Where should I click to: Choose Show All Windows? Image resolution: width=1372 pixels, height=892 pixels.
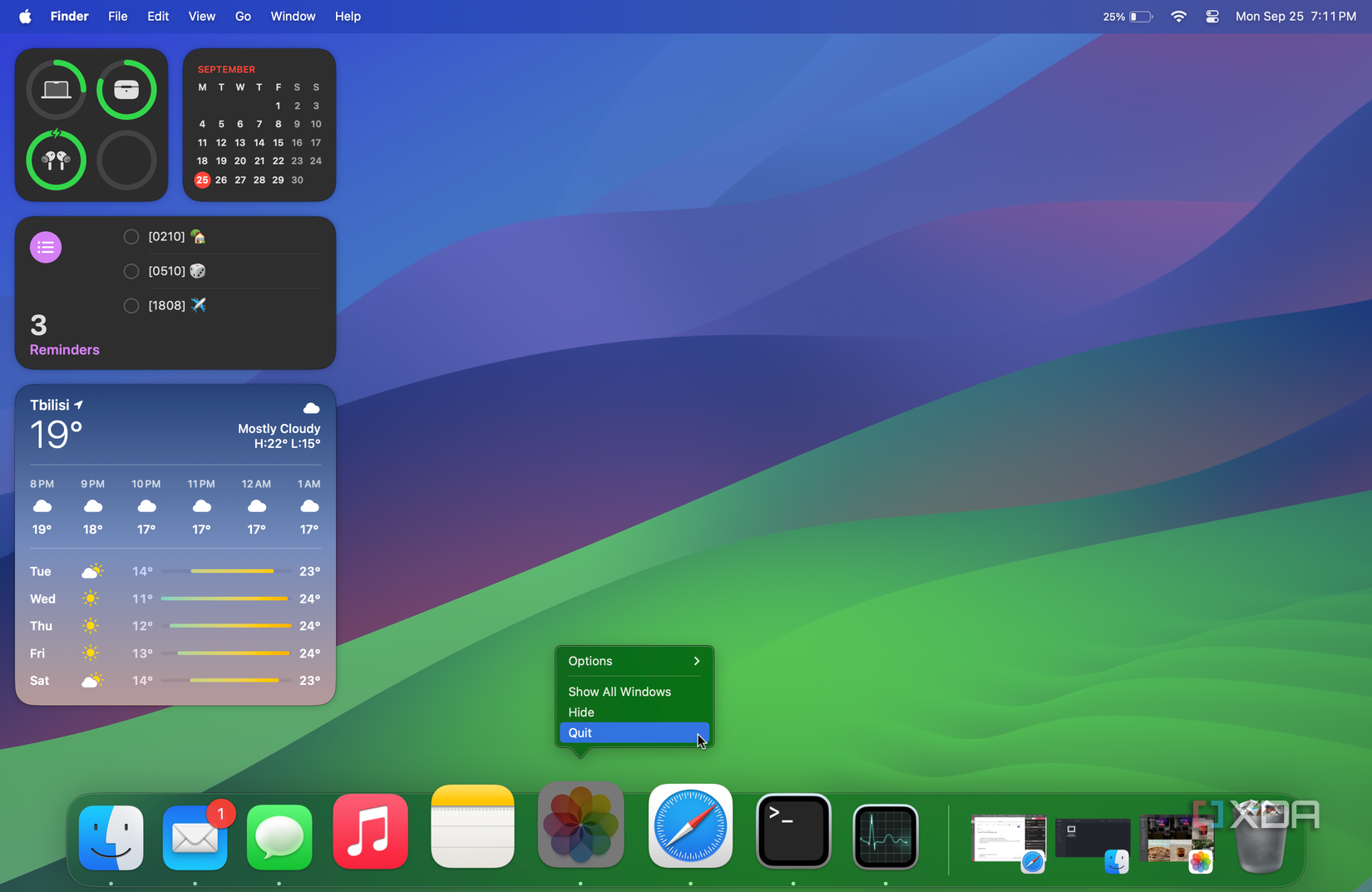pyautogui.click(x=619, y=692)
